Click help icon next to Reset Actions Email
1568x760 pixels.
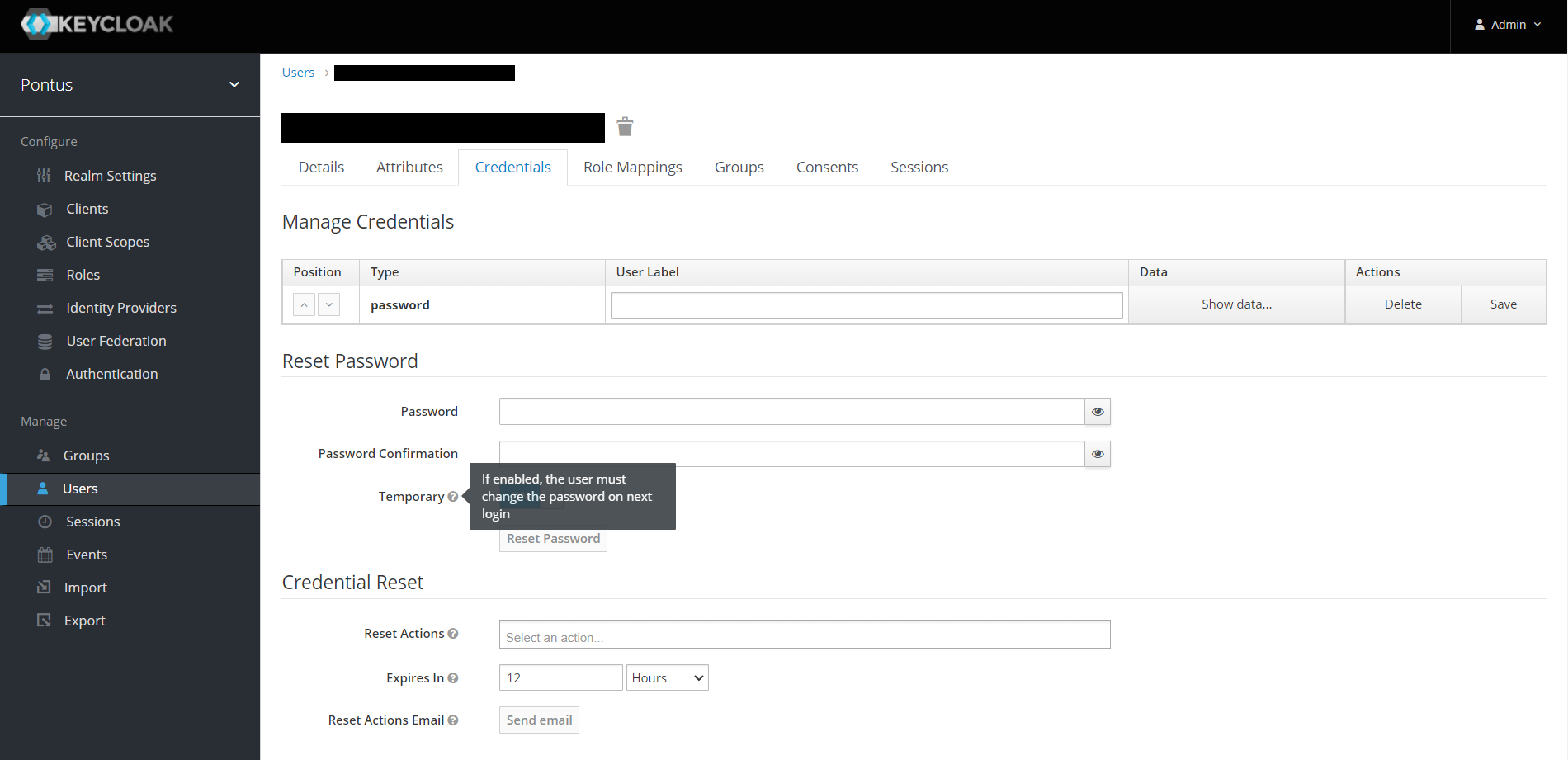click(x=452, y=720)
